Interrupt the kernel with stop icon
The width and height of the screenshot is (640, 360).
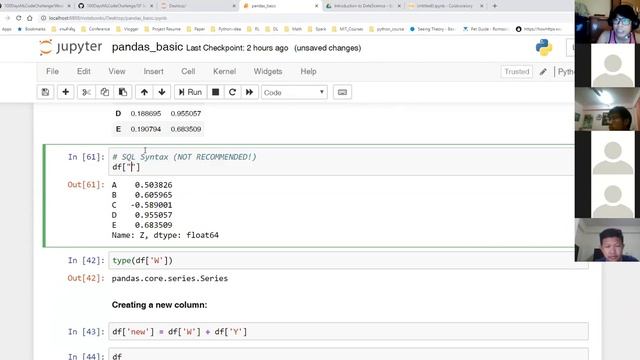pyautogui.click(x=216, y=92)
